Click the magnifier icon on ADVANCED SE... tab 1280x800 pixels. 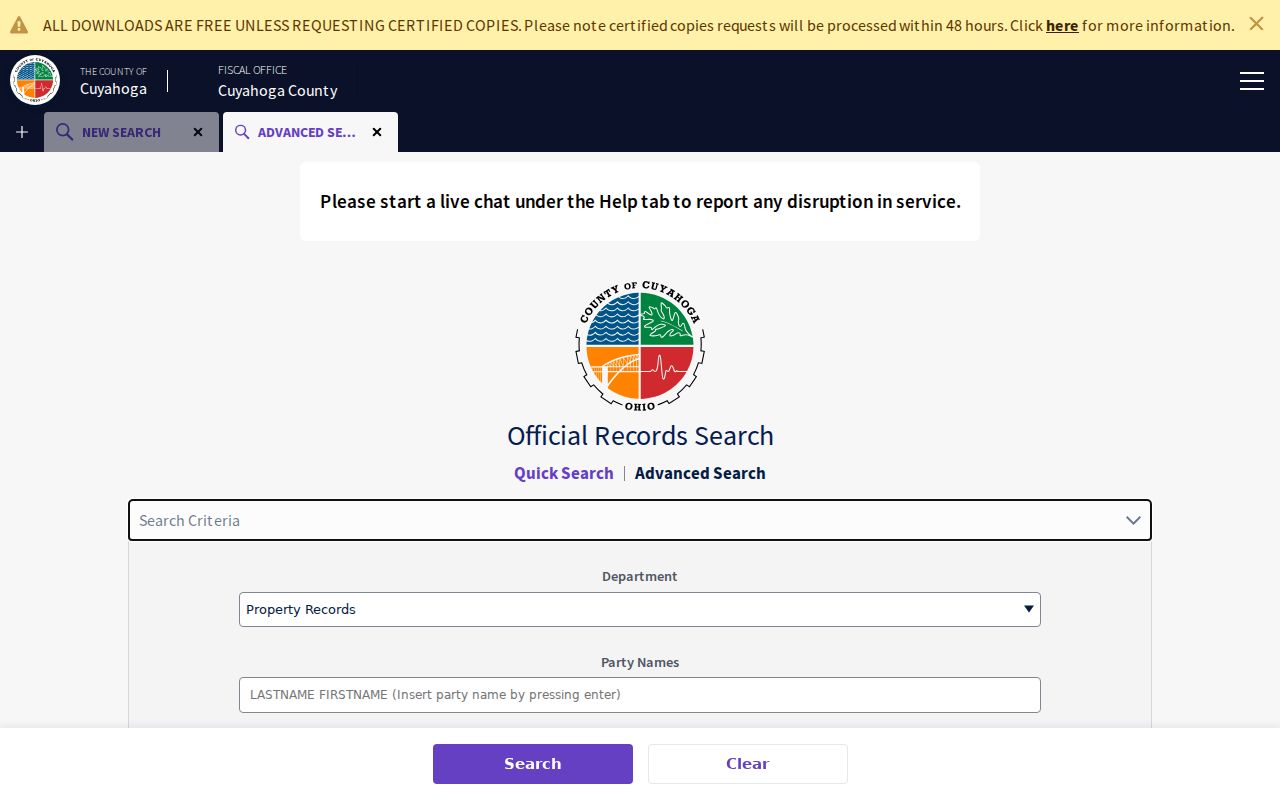242,132
